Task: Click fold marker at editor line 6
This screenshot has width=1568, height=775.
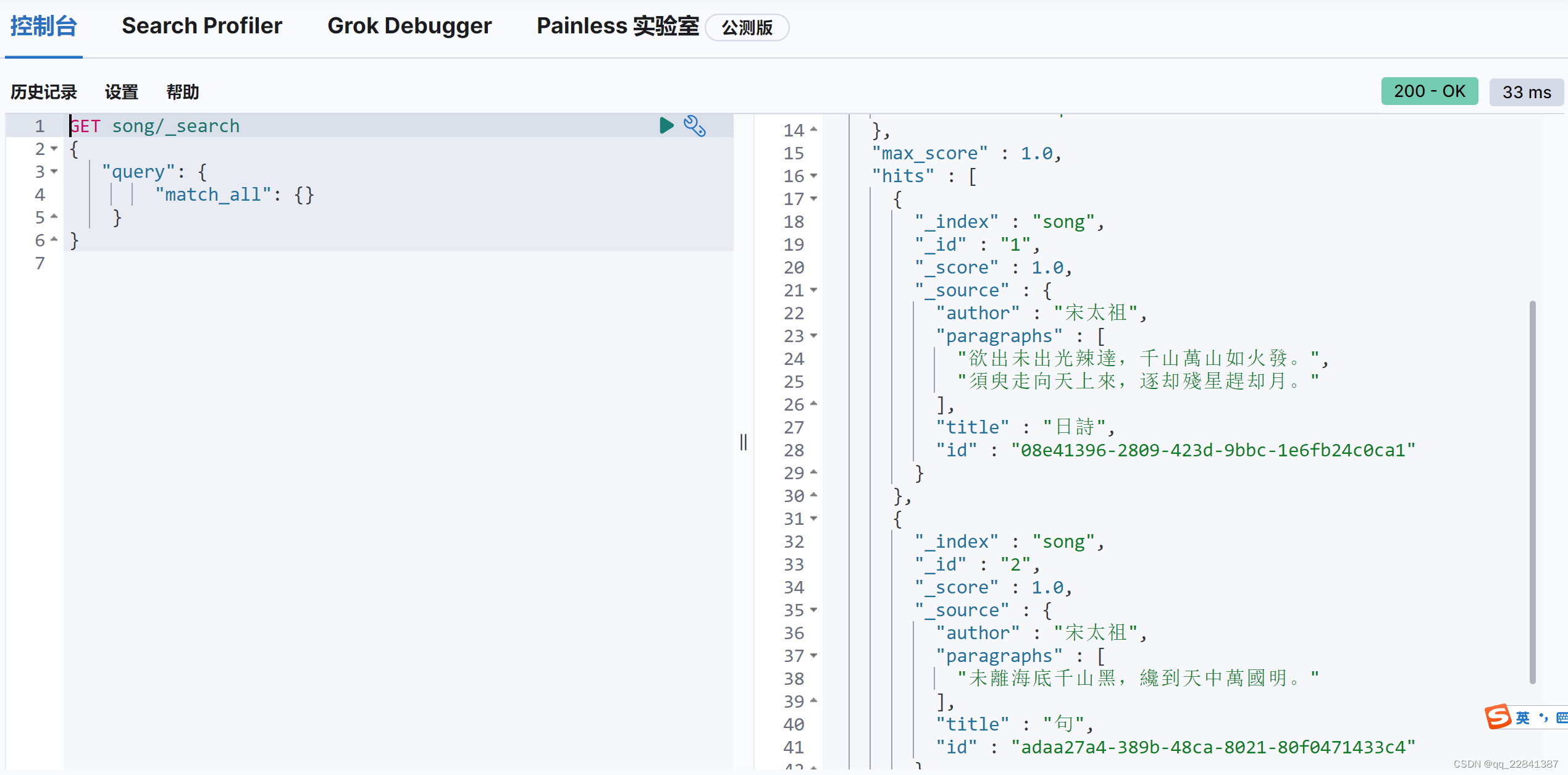Action: tap(54, 240)
